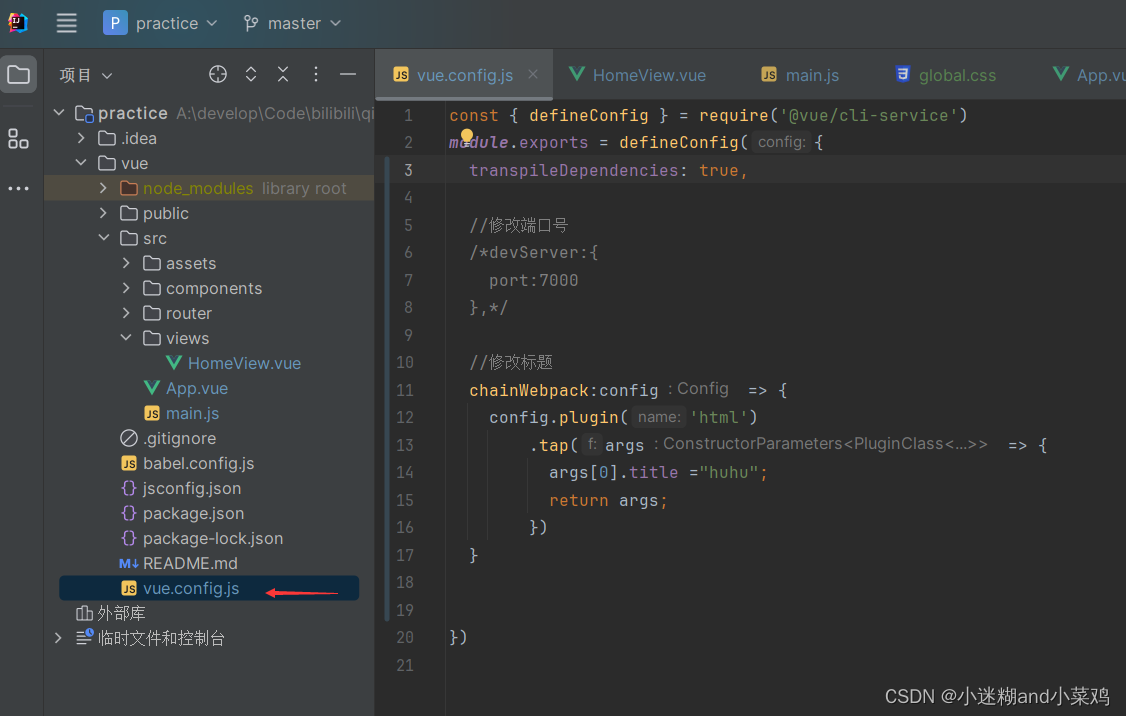Click the 'chainWebpack' property name

pyautogui.click(x=529, y=390)
